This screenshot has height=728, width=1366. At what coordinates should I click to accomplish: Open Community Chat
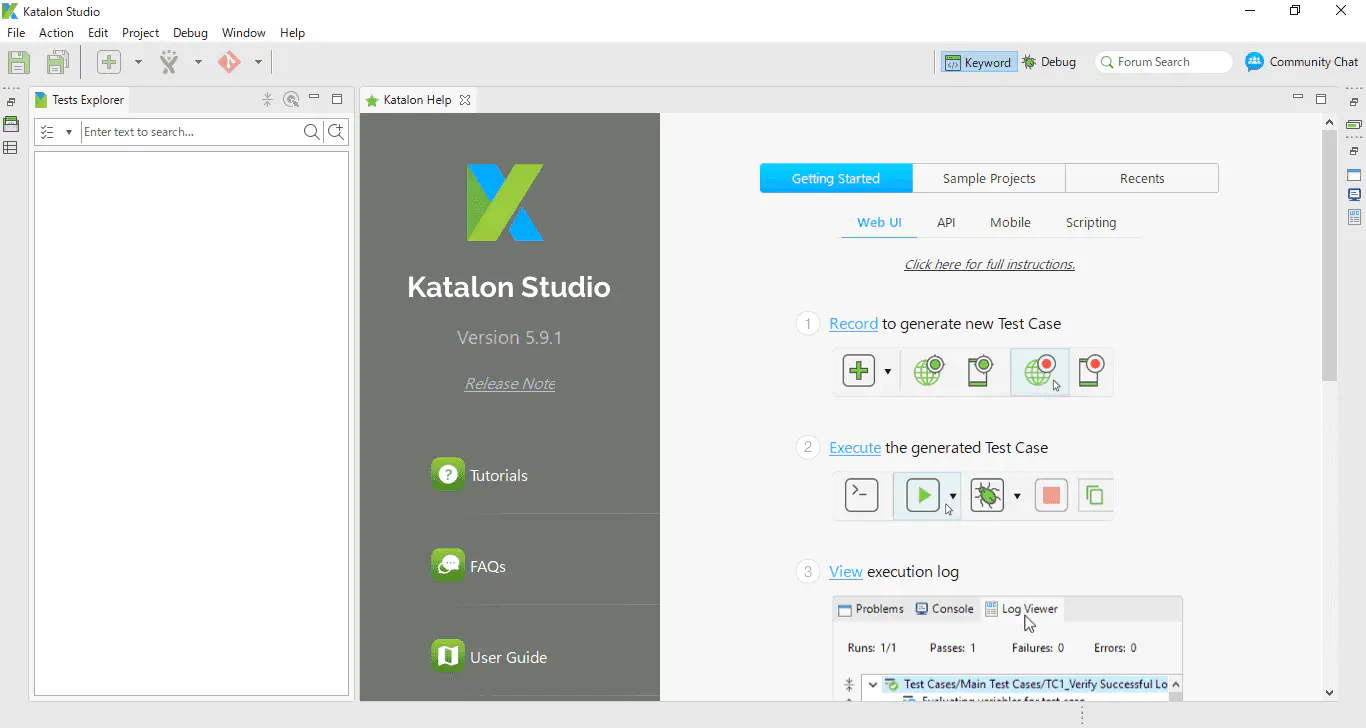pyautogui.click(x=1301, y=61)
